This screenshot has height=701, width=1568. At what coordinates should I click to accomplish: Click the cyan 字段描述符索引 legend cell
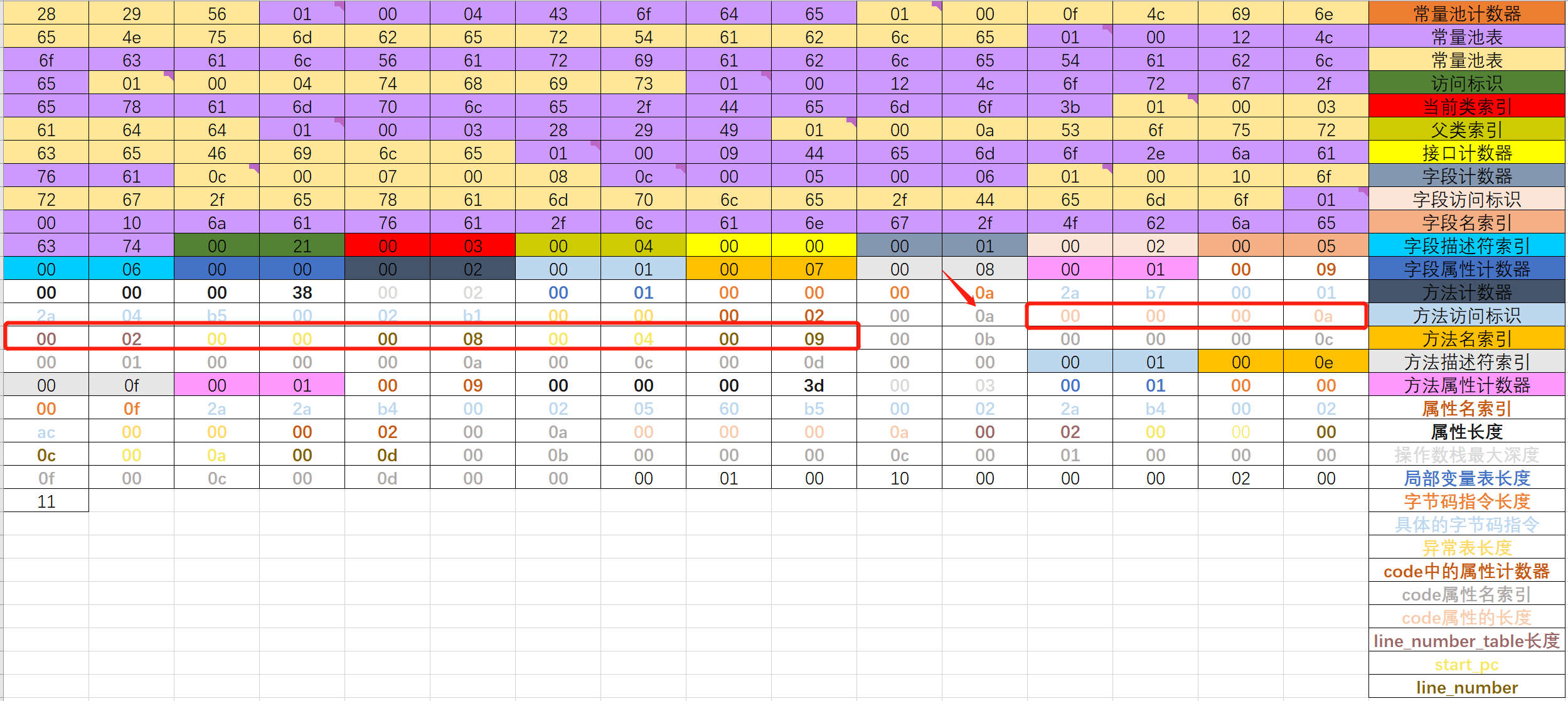(x=1466, y=246)
